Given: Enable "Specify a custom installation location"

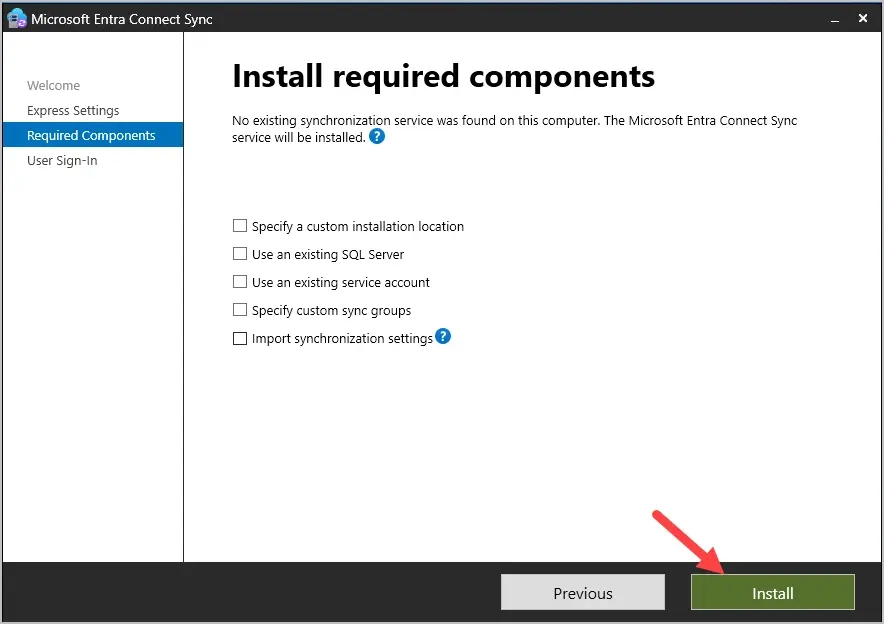Looking at the screenshot, I should click(x=239, y=226).
